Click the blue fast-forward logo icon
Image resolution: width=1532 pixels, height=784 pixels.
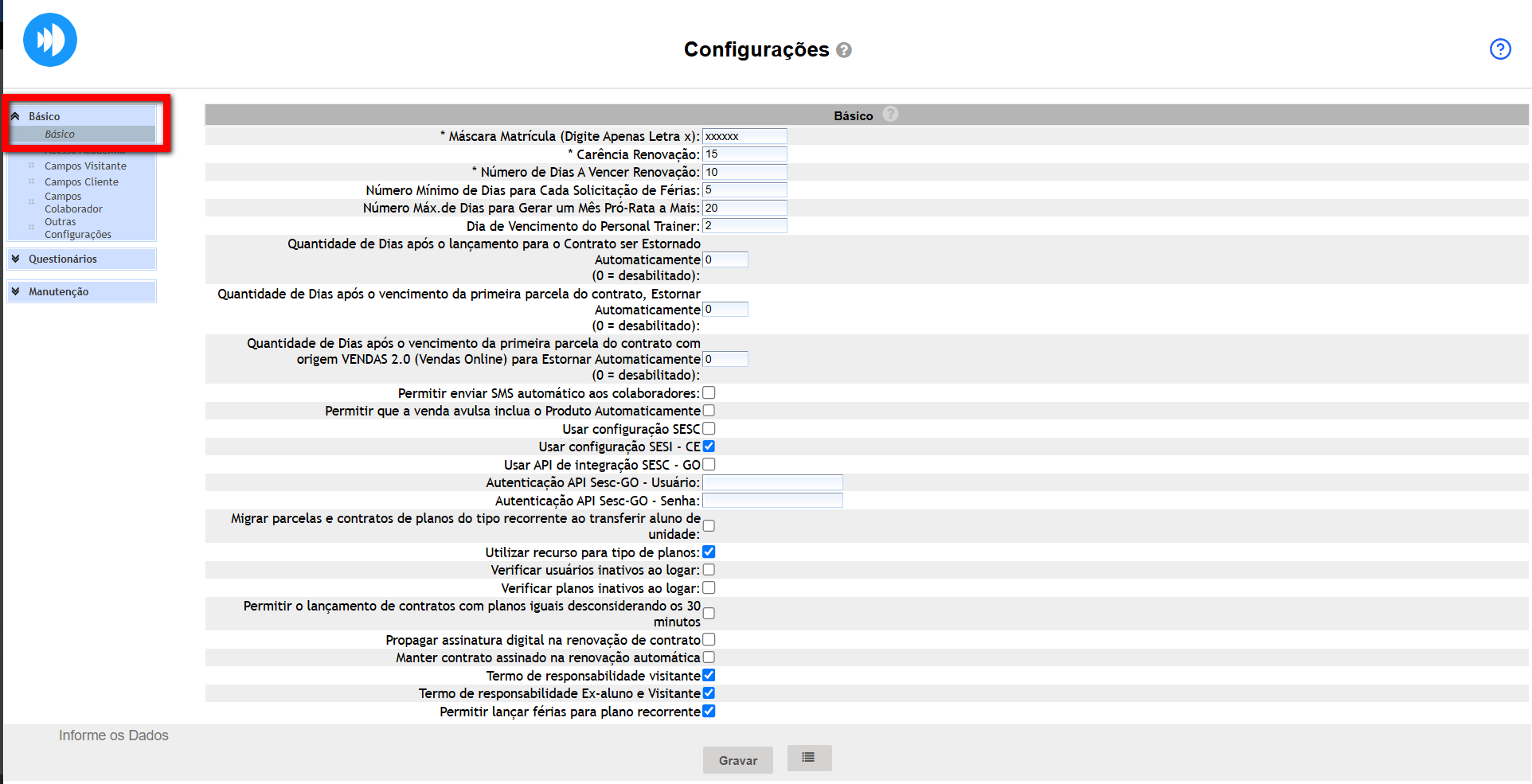50,40
